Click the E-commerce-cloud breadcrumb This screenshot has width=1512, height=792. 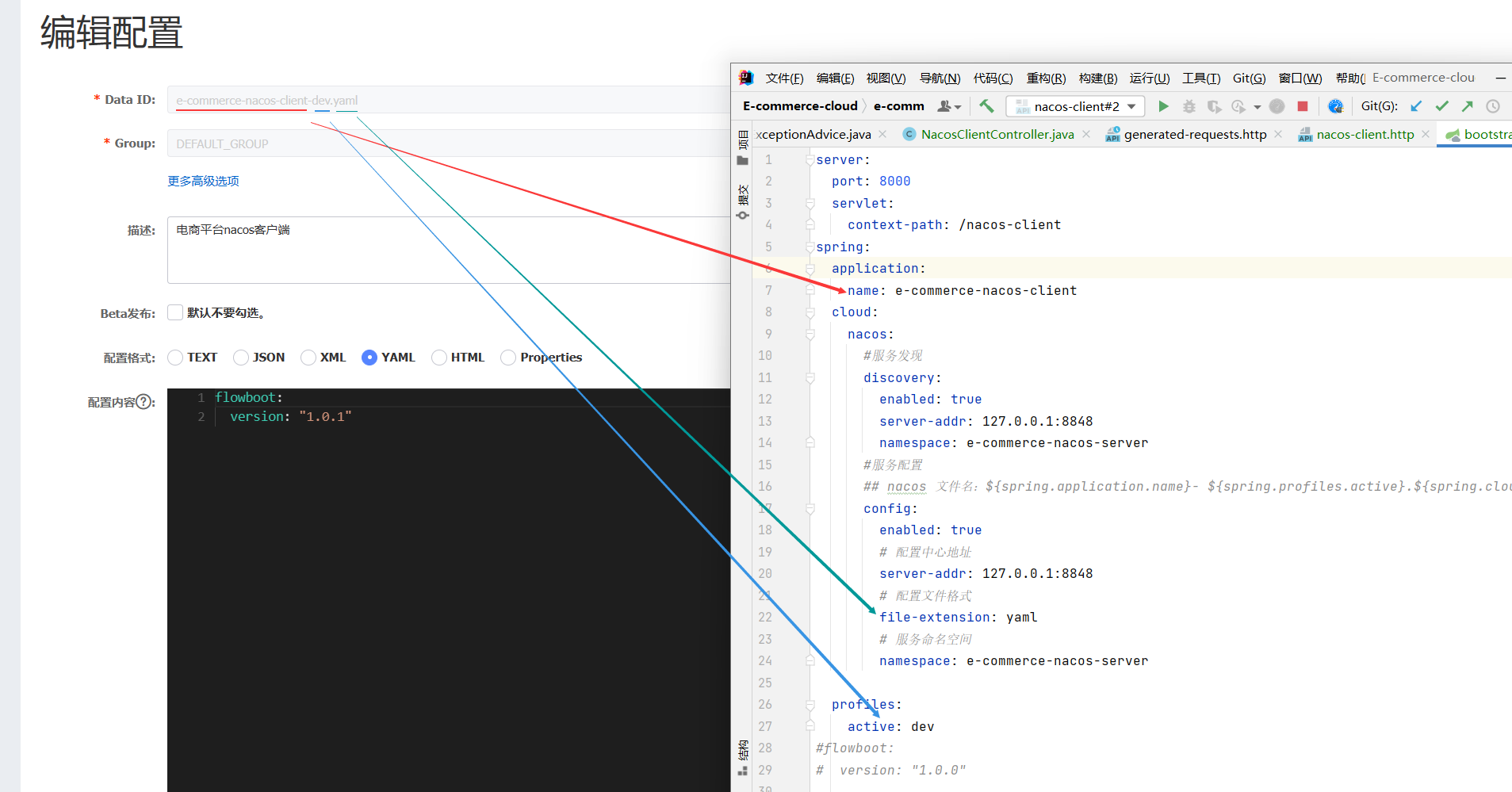click(x=800, y=106)
